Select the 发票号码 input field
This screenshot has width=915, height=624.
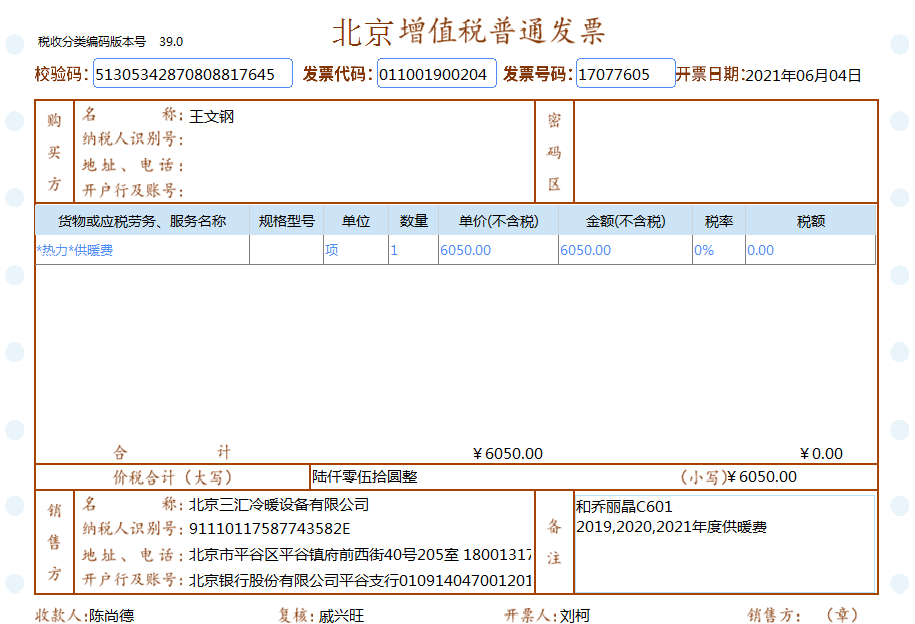[625, 74]
